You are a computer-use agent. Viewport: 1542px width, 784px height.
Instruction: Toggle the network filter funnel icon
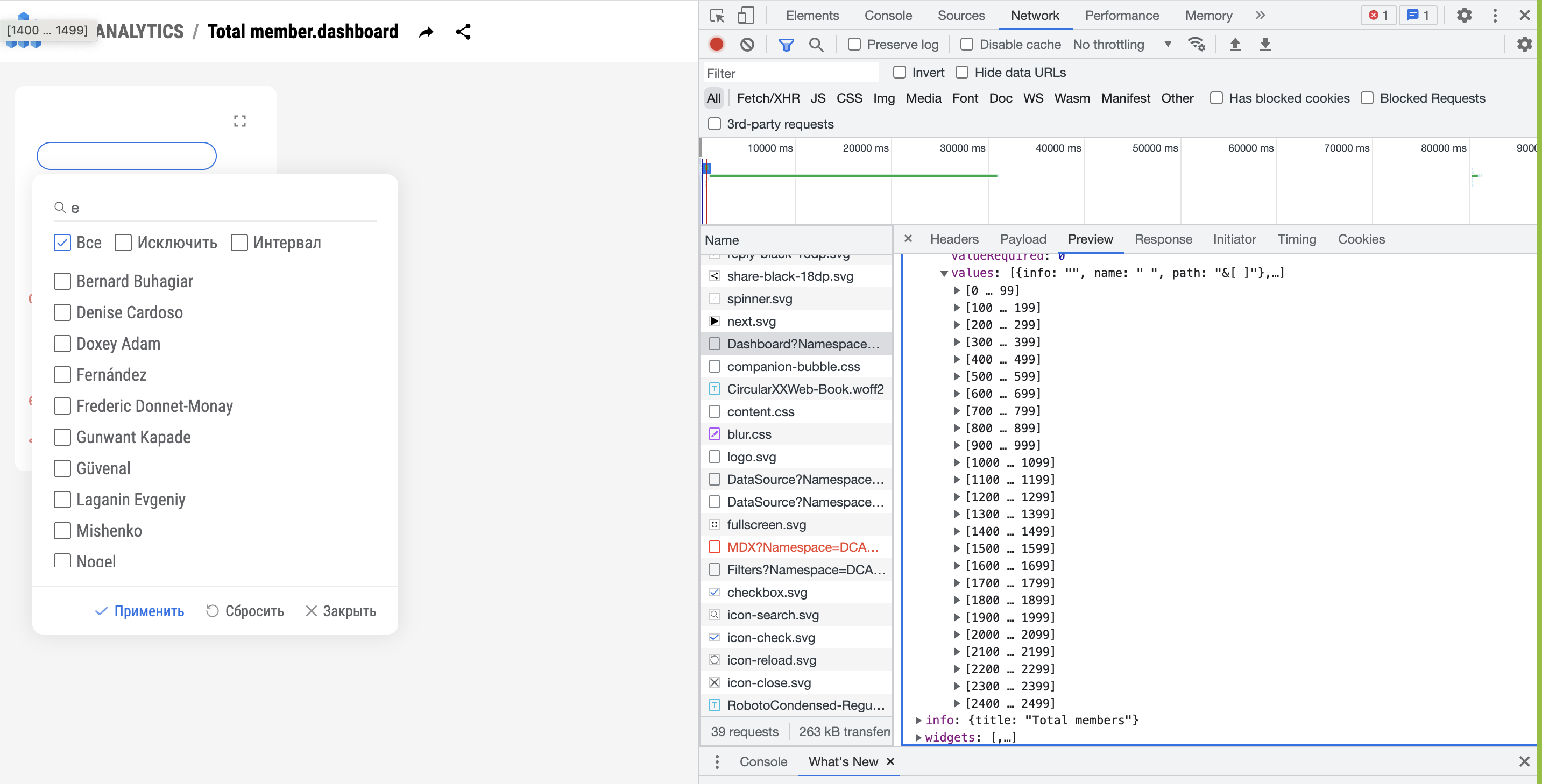(786, 44)
